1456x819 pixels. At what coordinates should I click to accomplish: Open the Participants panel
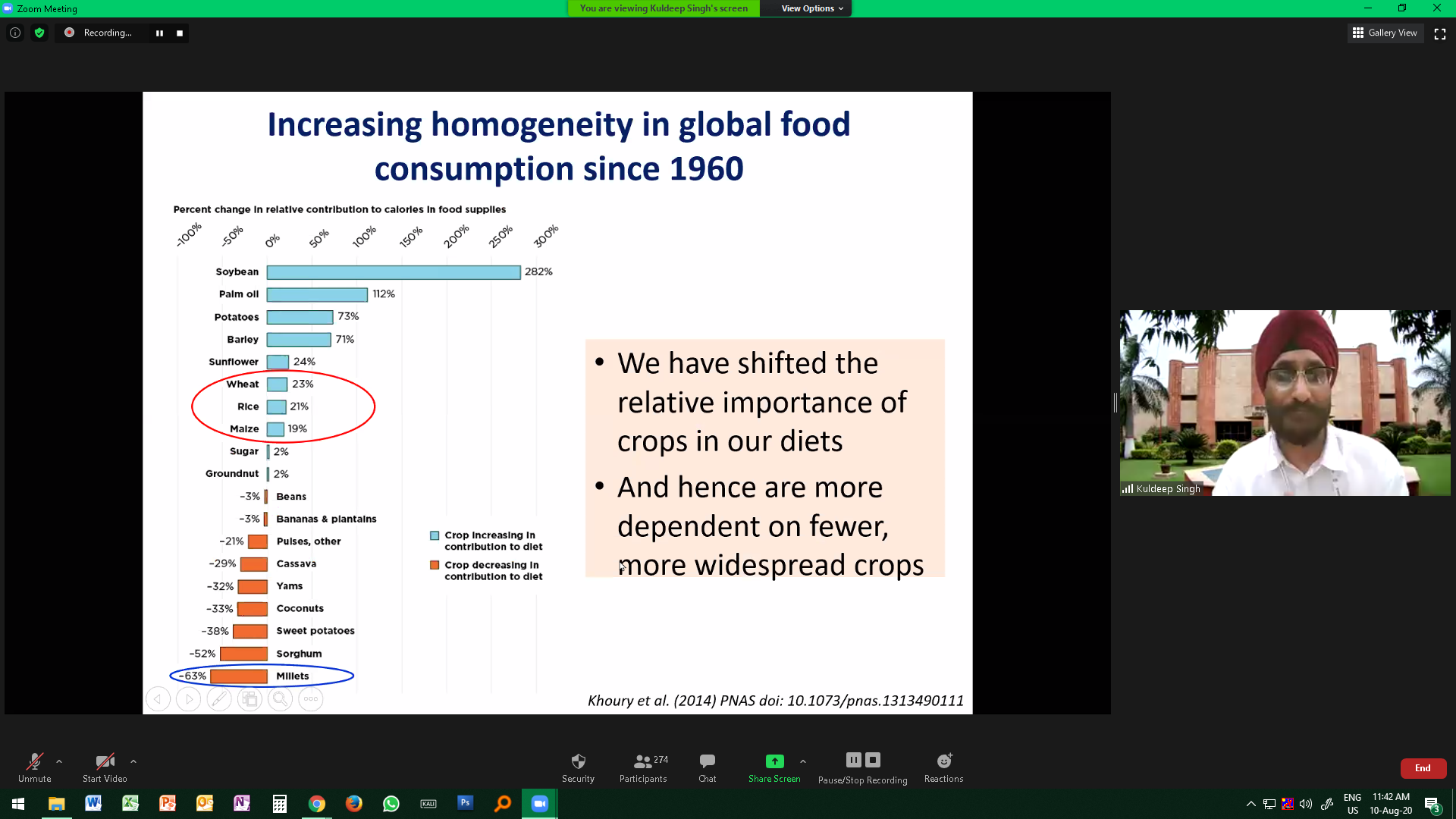coord(643,761)
